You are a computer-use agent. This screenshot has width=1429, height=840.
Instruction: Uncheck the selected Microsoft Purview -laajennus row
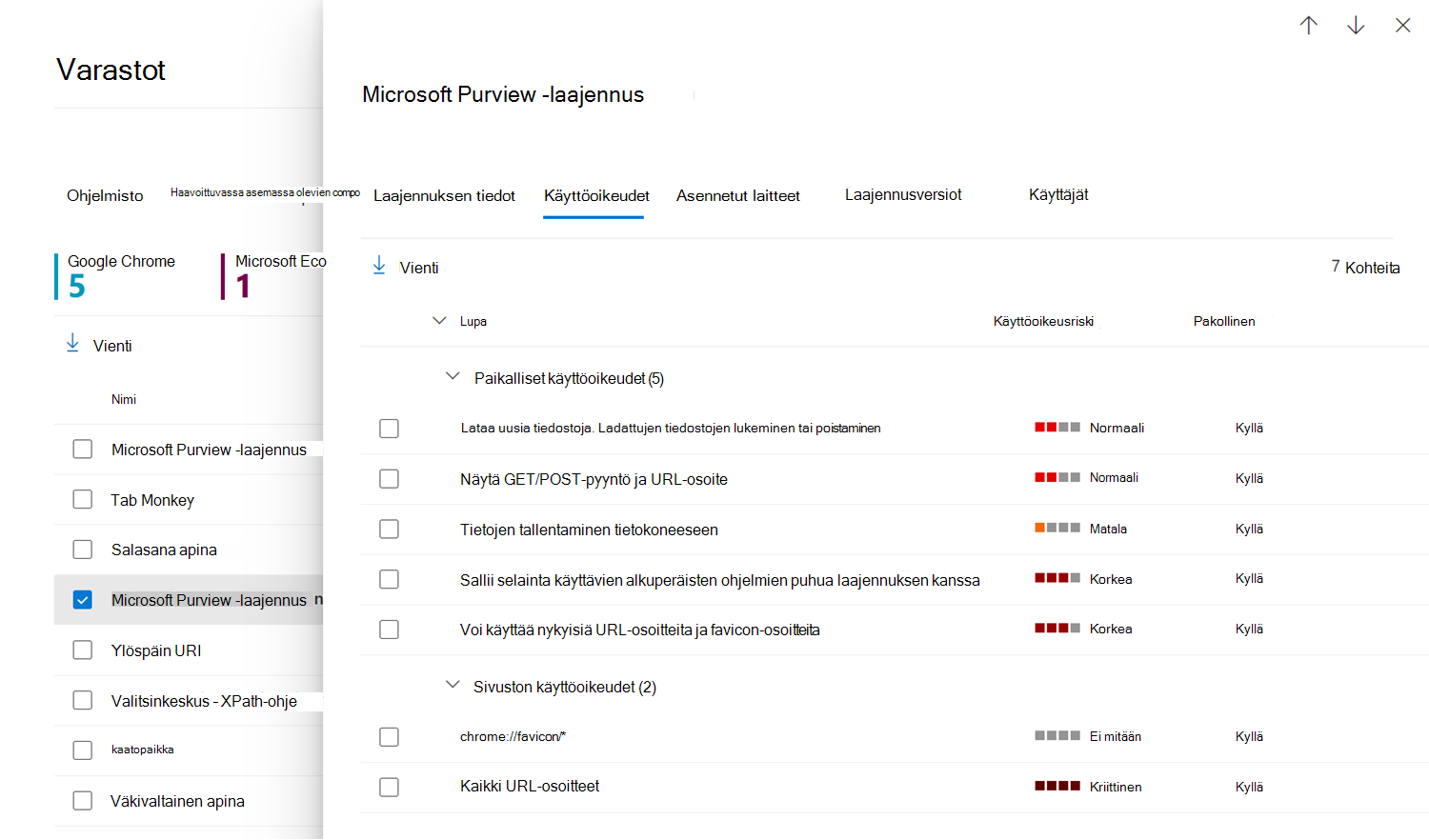[x=83, y=600]
